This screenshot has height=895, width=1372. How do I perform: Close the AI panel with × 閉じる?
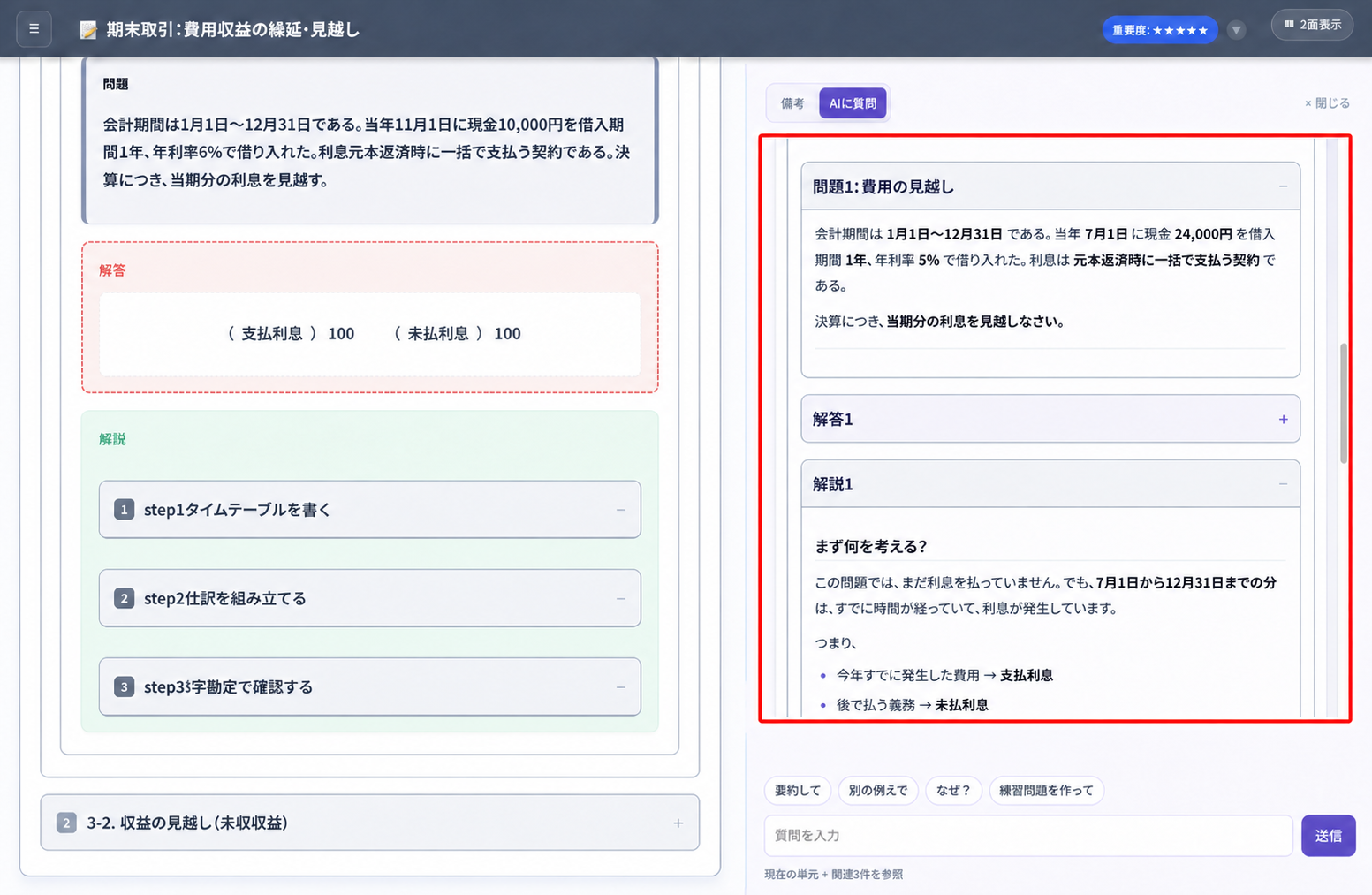(x=1327, y=103)
